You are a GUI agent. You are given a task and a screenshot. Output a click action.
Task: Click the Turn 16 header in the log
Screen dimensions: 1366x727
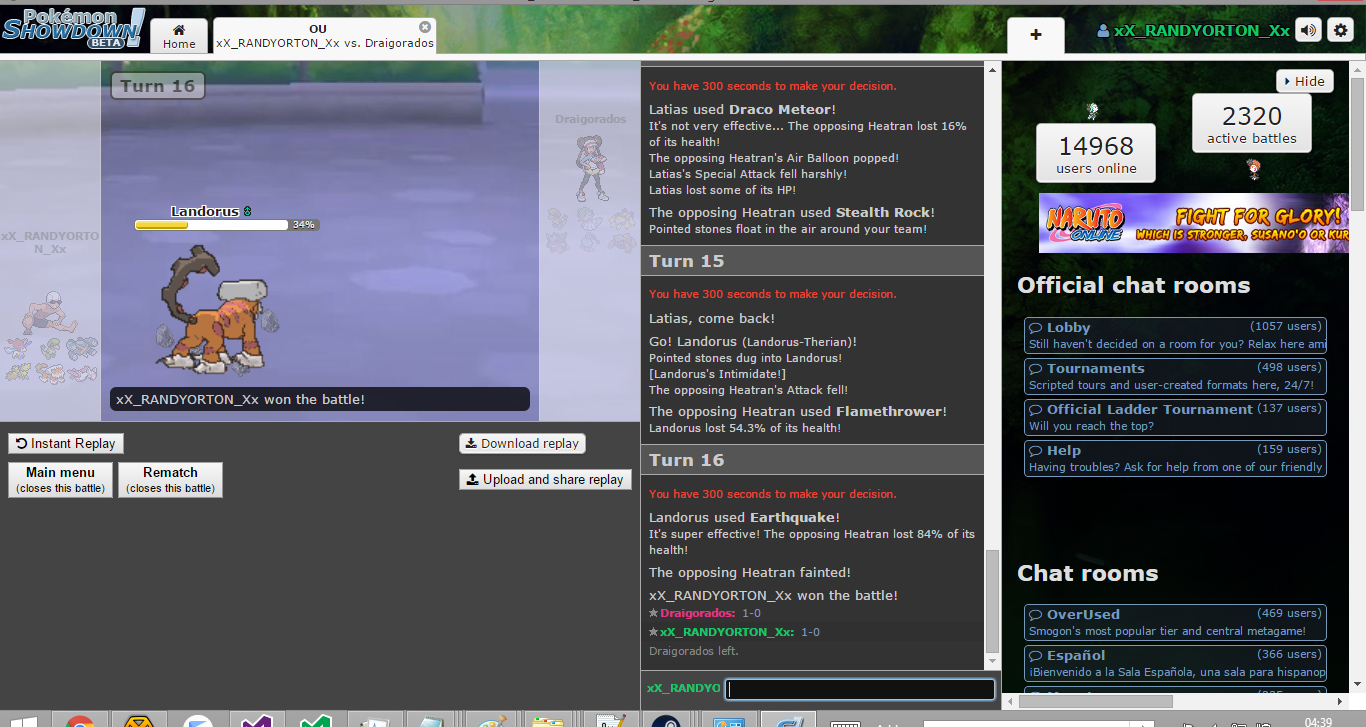[812, 460]
